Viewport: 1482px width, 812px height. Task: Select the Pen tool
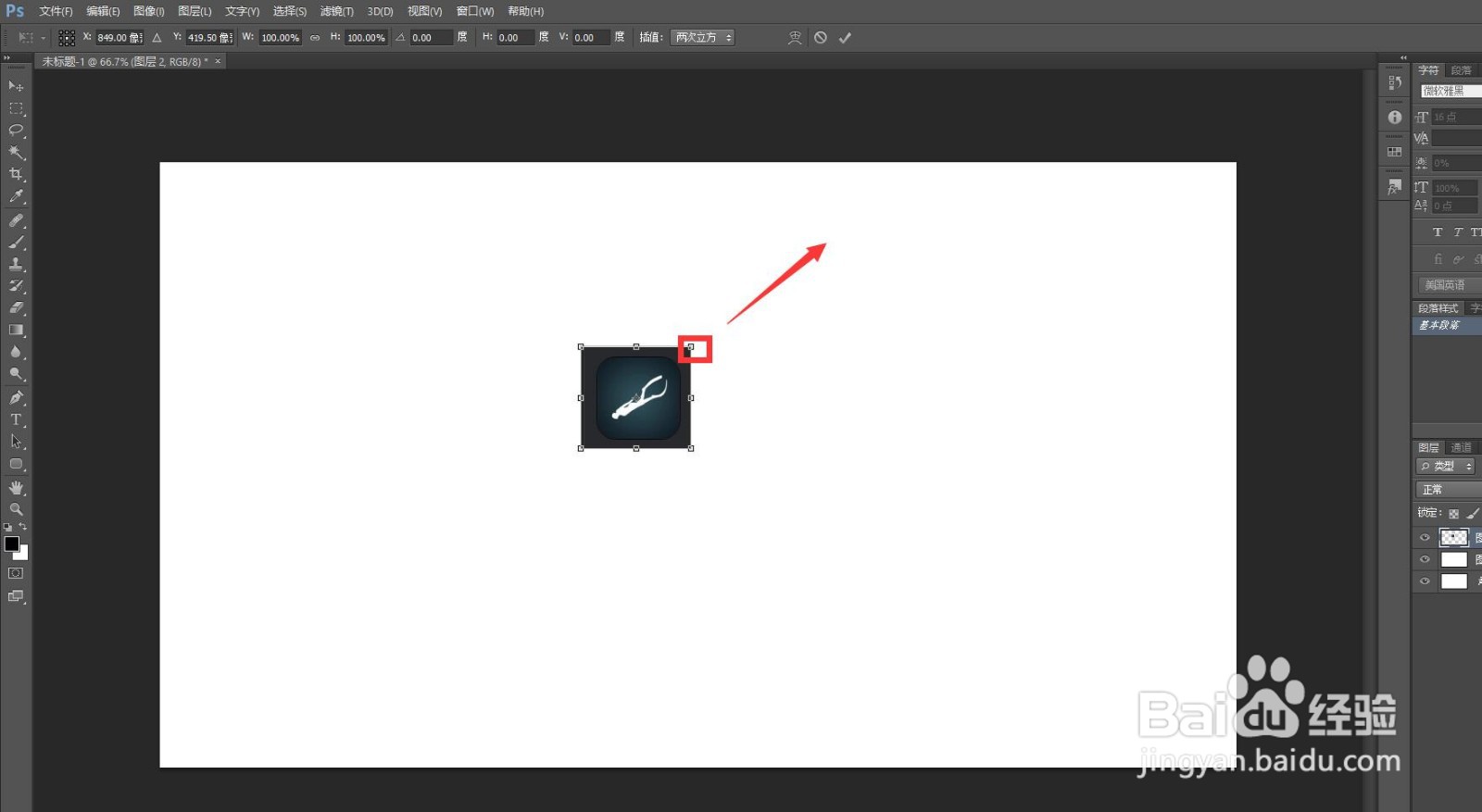click(16, 398)
